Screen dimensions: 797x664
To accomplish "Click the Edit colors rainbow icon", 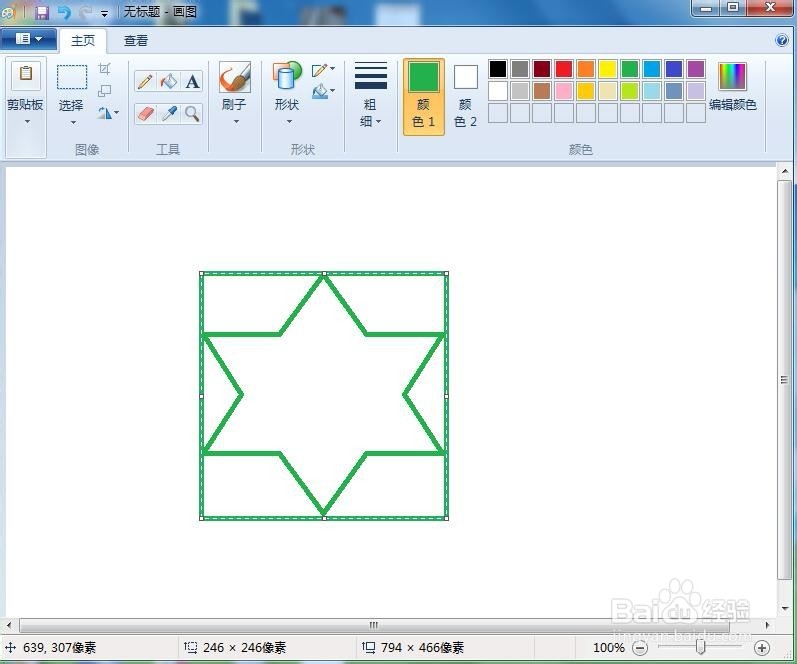I will 732,76.
